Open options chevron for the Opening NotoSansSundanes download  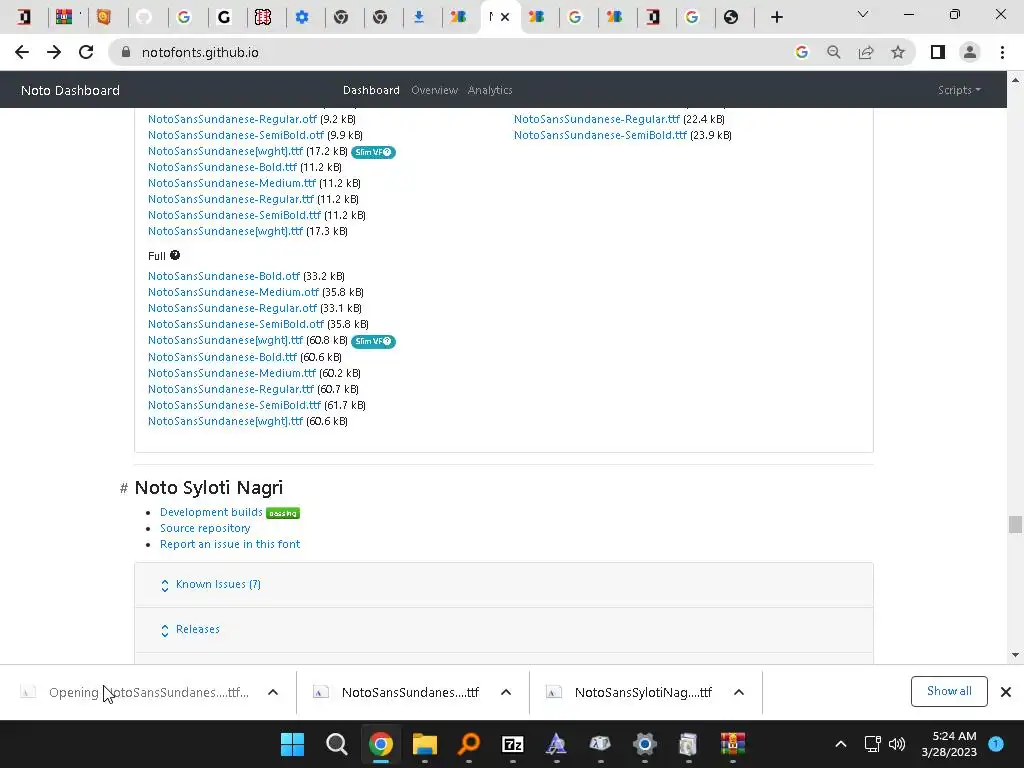click(273, 692)
